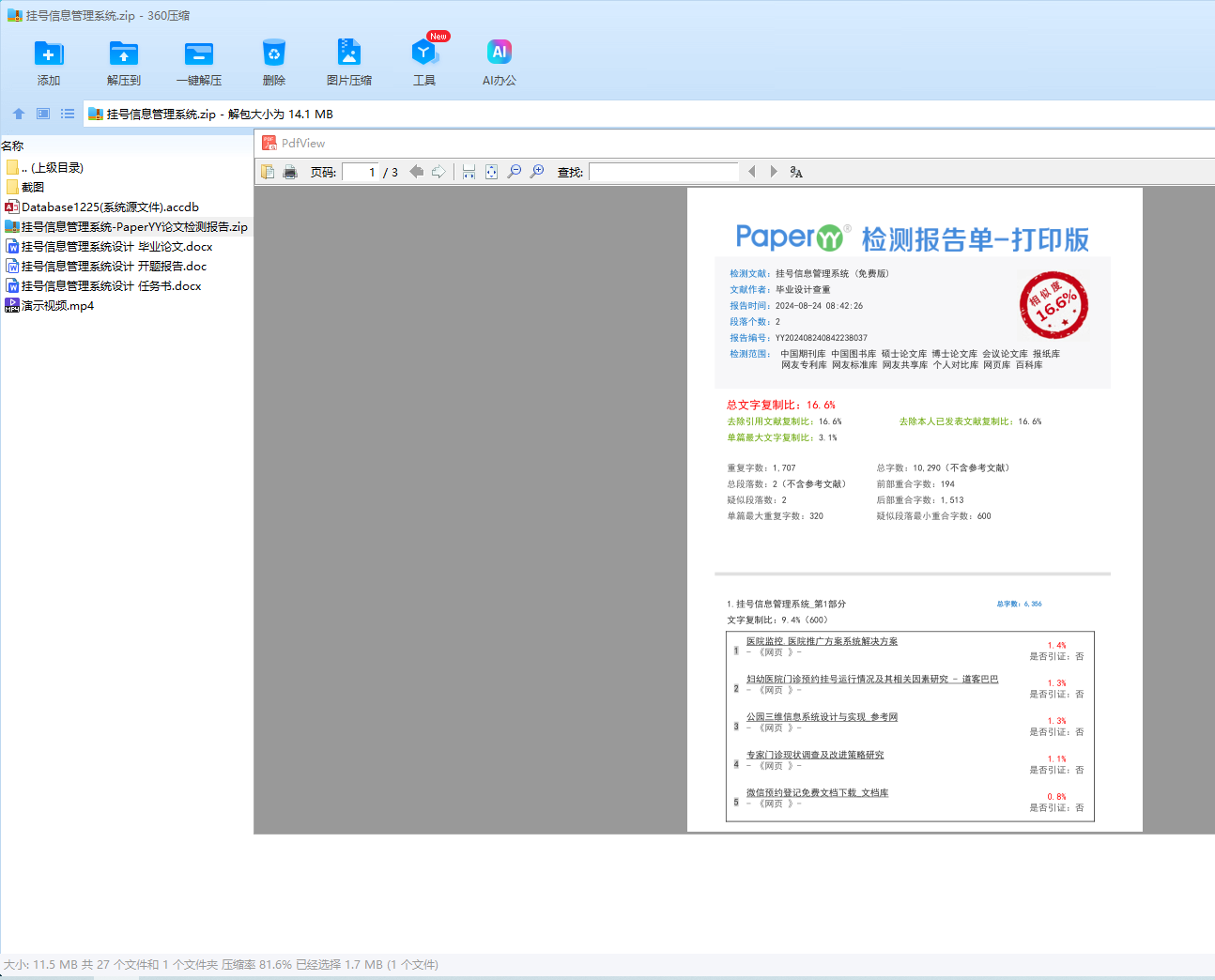1215x980 pixels.
Task: Click the 添加 (Add) toolbar button
Action: point(49,63)
